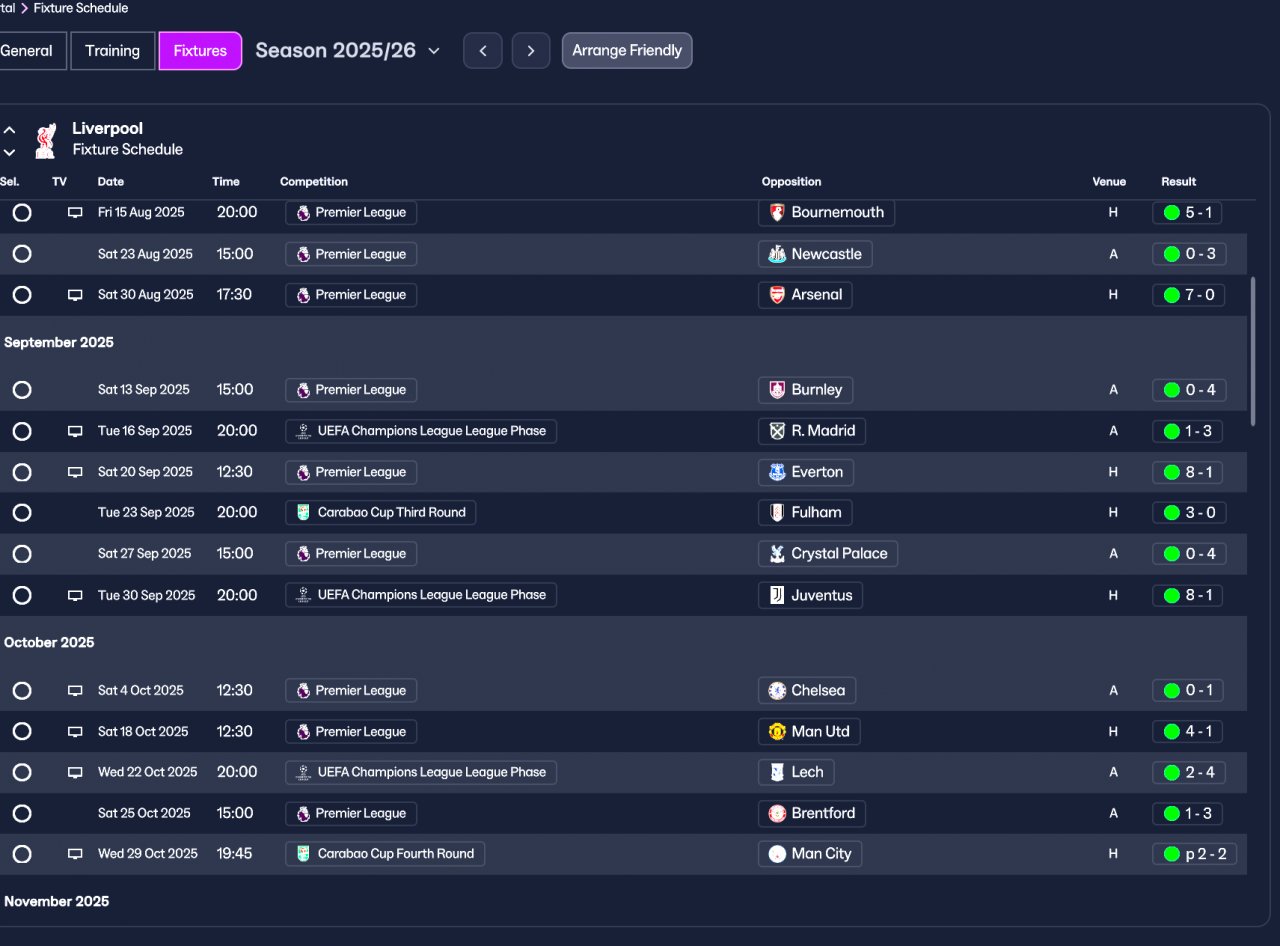This screenshot has width=1280, height=946.
Task: Click the down chevron beside Fixture Schedule
Action: pyautogui.click(x=9, y=152)
